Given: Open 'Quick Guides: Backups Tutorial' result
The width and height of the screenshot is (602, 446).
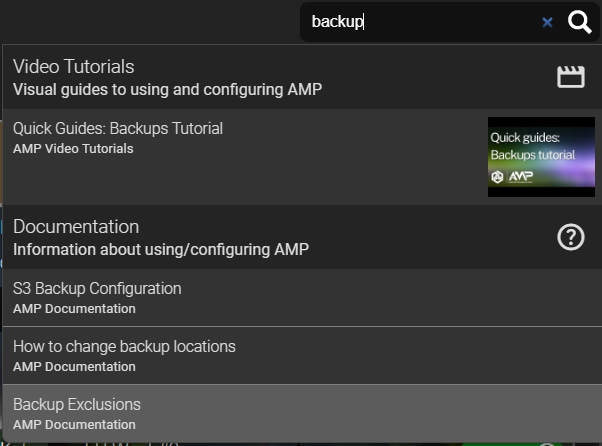Looking at the screenshot, I should pyautogui.click(x=303, y=157).
